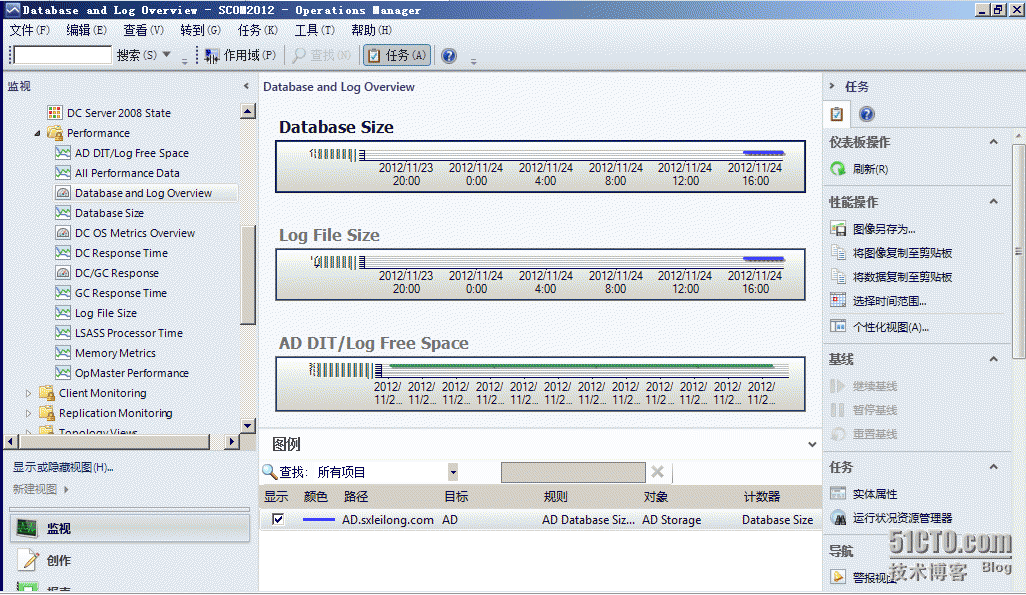Screen dimensions: 1026x595
Task: Open the 帮助(H) menu
Action: [372, 30]
